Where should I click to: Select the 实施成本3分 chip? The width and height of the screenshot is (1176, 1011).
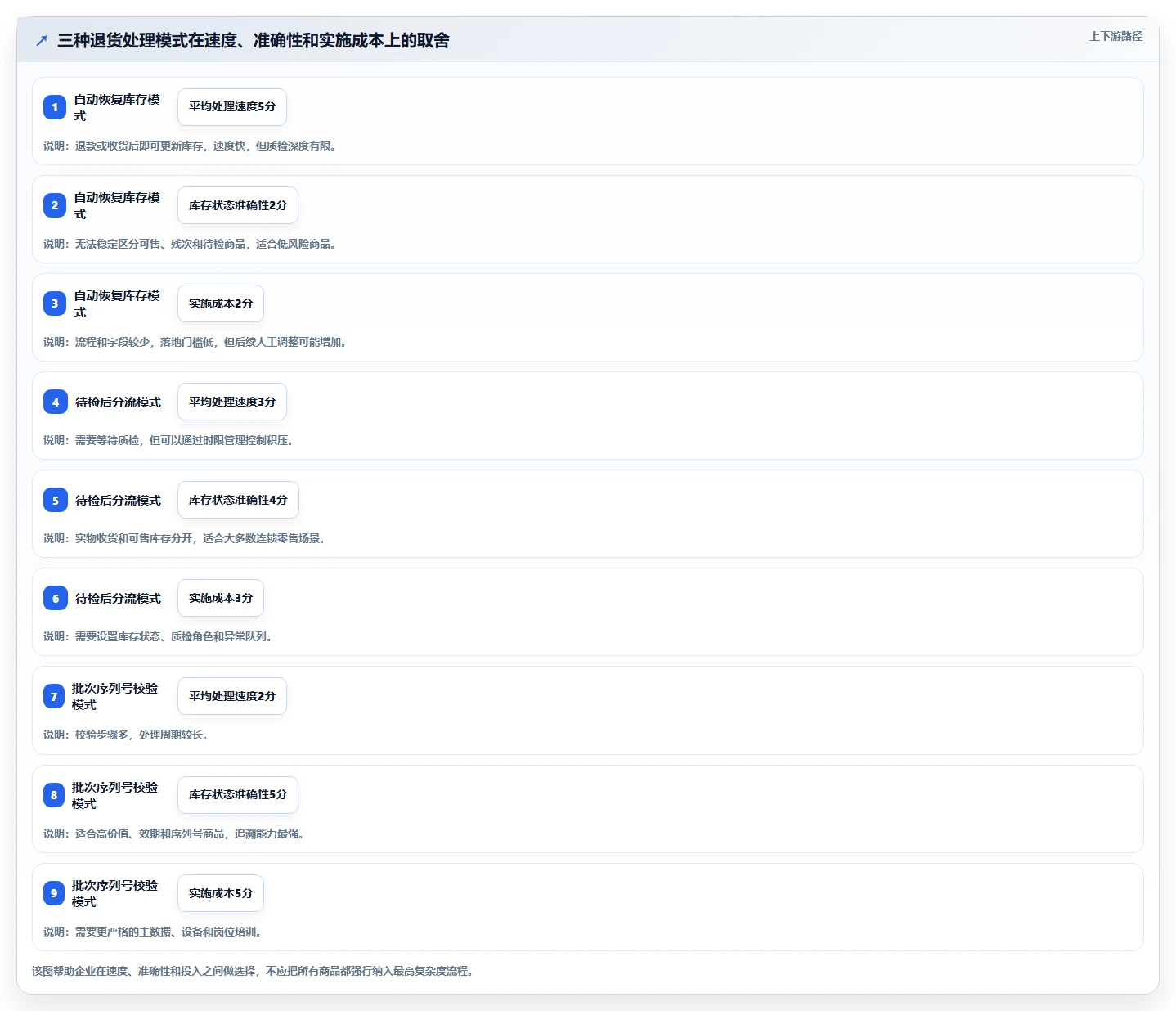point(221,598)
